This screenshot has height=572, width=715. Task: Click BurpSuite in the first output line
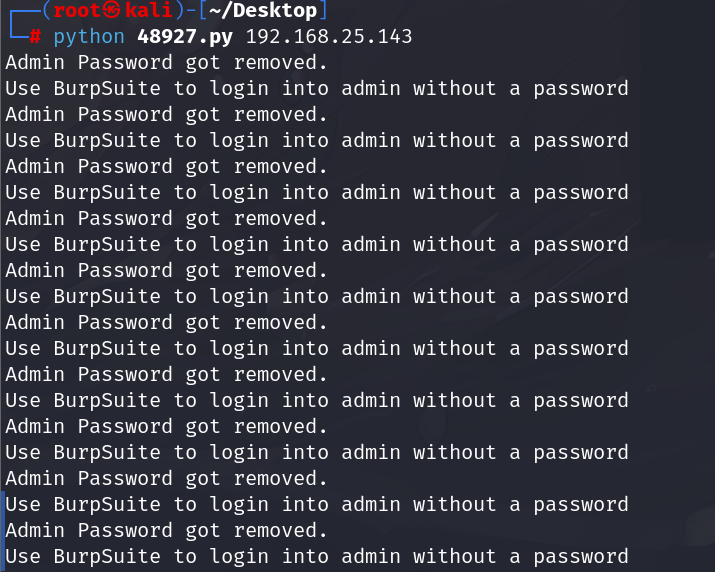pos(107,89)
